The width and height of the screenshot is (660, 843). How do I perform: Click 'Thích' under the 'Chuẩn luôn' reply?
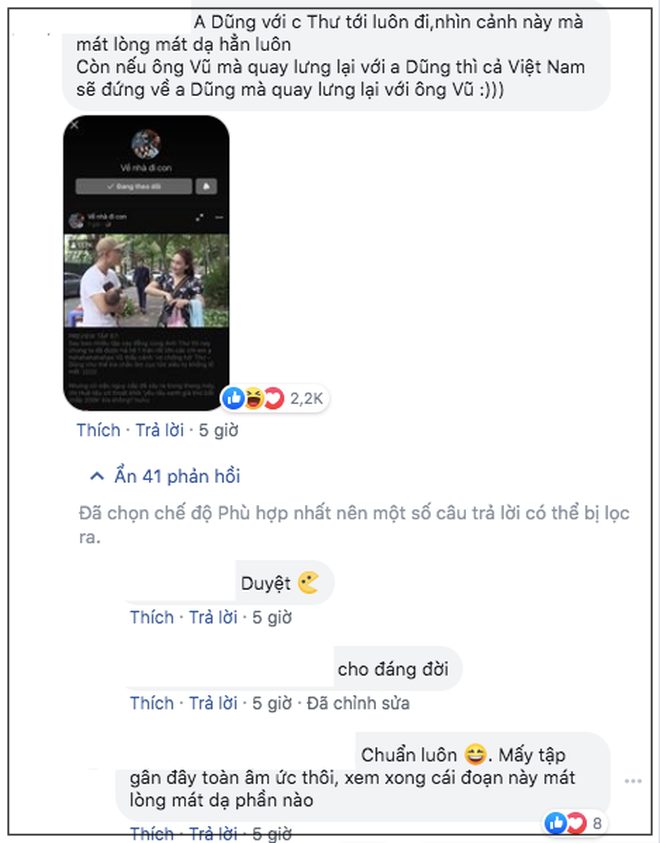pos(152,833)
